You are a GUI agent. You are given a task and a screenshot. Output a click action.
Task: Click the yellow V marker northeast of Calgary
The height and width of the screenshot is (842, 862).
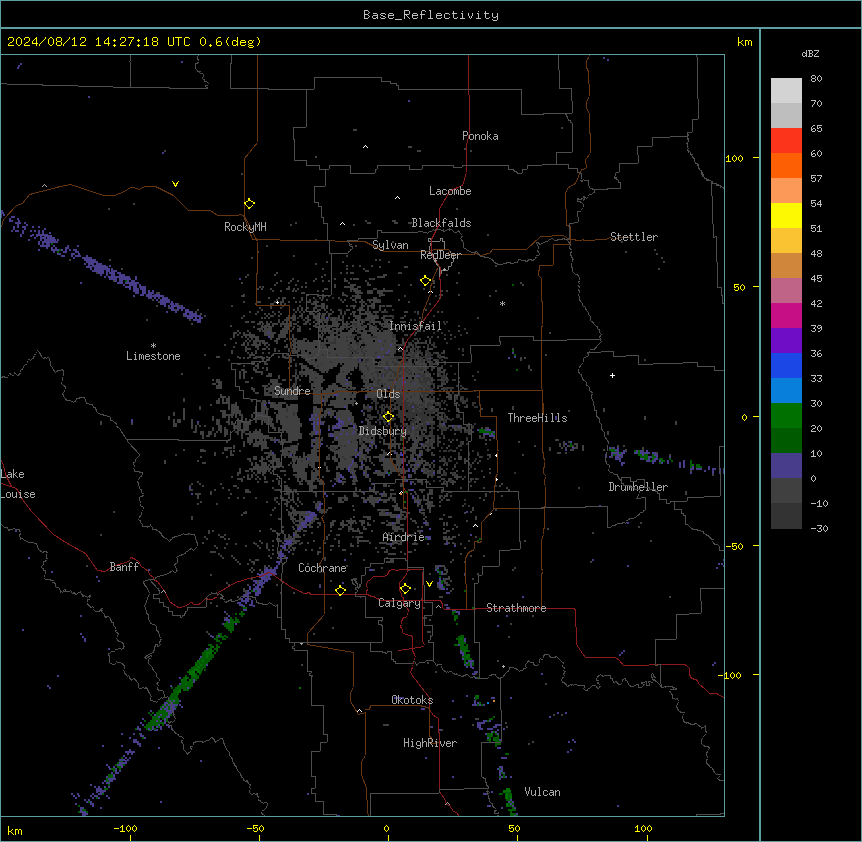(x=429, y=584)
